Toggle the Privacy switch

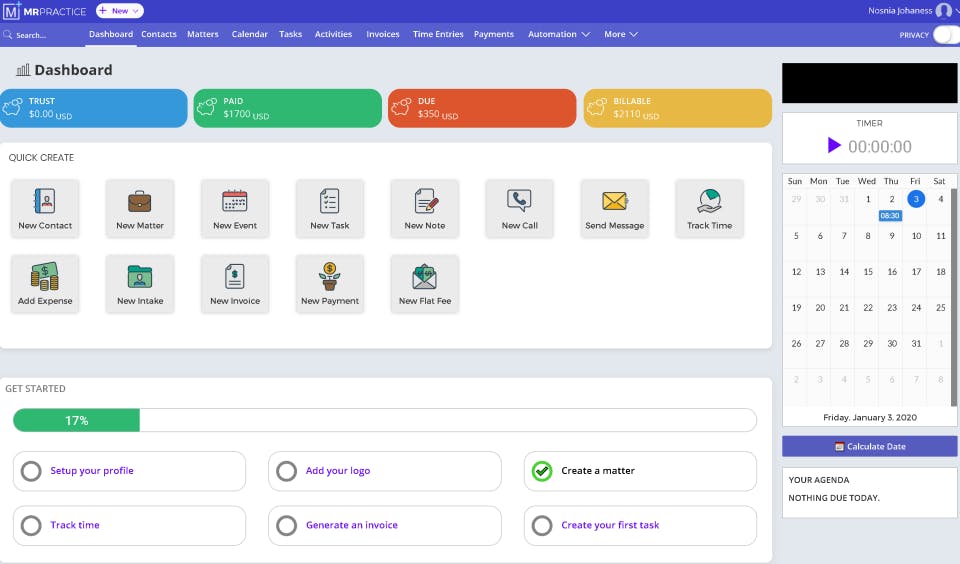[x=946, y=35]
